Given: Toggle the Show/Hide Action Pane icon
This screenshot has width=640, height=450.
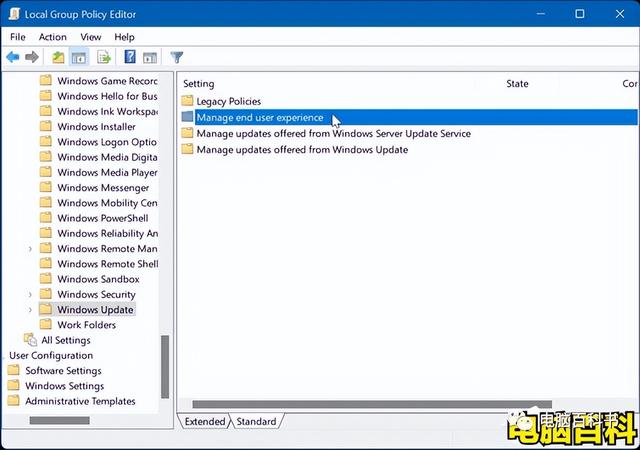Looking at the screenshot, I should tap(150, 58).
